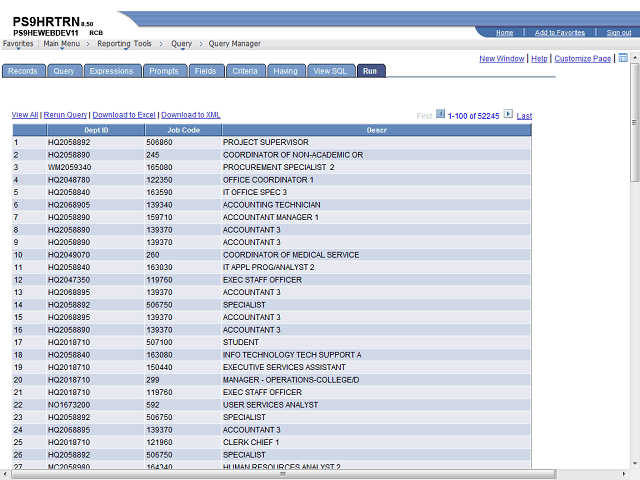
Task: Click the Home link
Action: click(504, 33)
